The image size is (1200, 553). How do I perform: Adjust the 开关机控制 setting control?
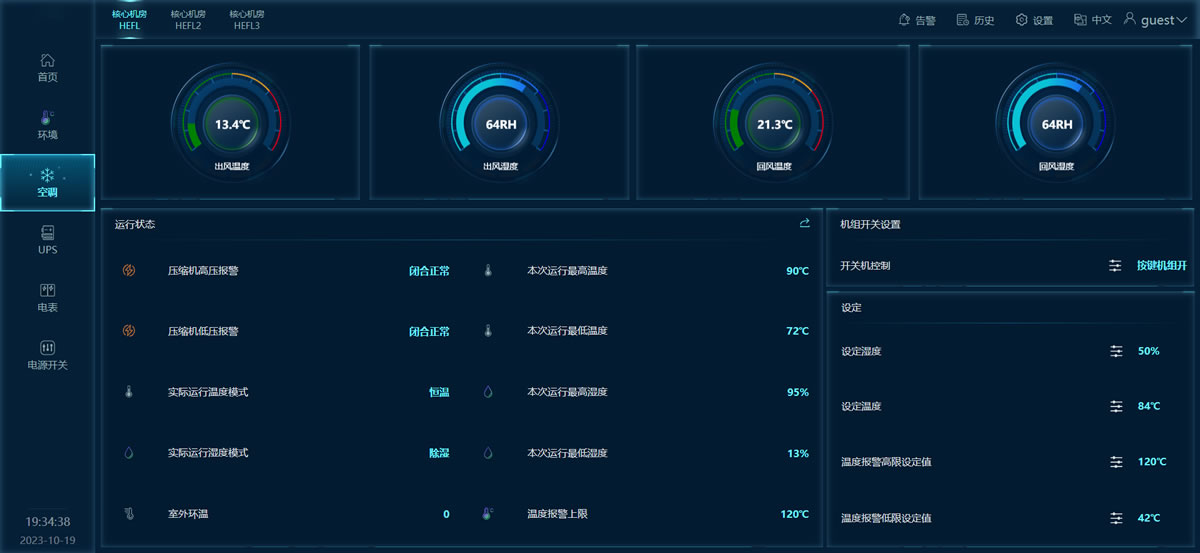[1115, 266]
